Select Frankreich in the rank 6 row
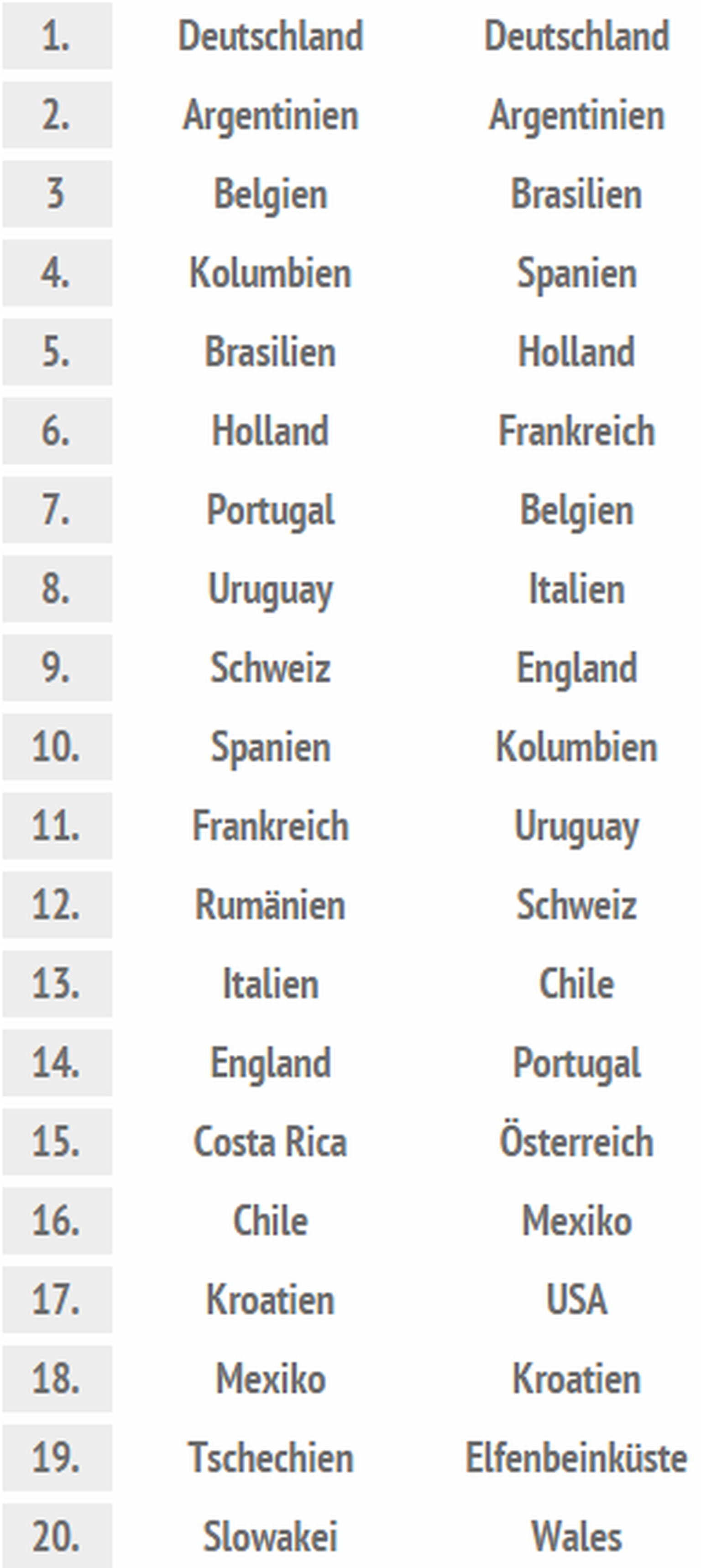The image size is (701, 1568). tap(576, 431)
